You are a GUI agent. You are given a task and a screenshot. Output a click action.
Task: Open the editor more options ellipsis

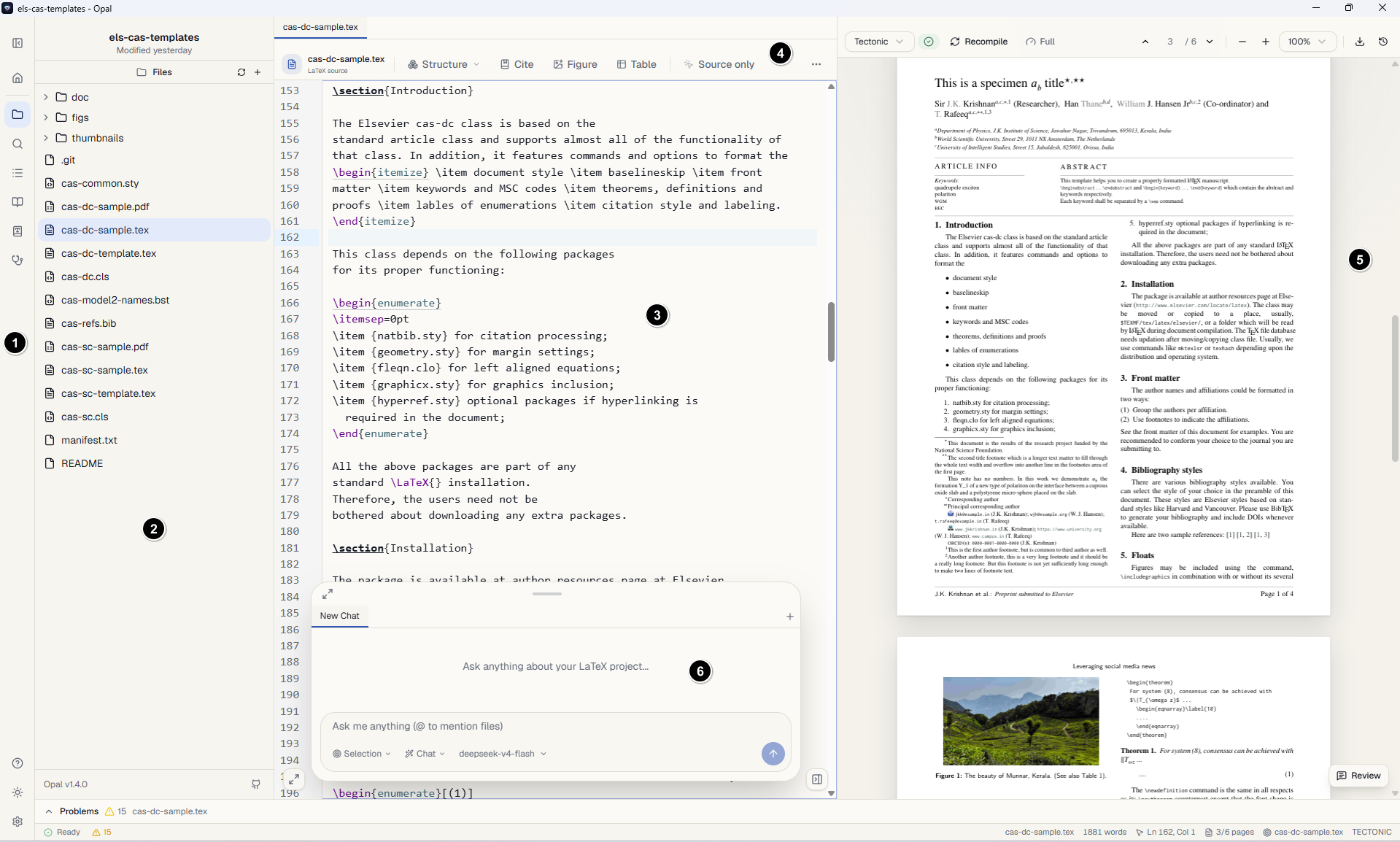click(816, 64)
